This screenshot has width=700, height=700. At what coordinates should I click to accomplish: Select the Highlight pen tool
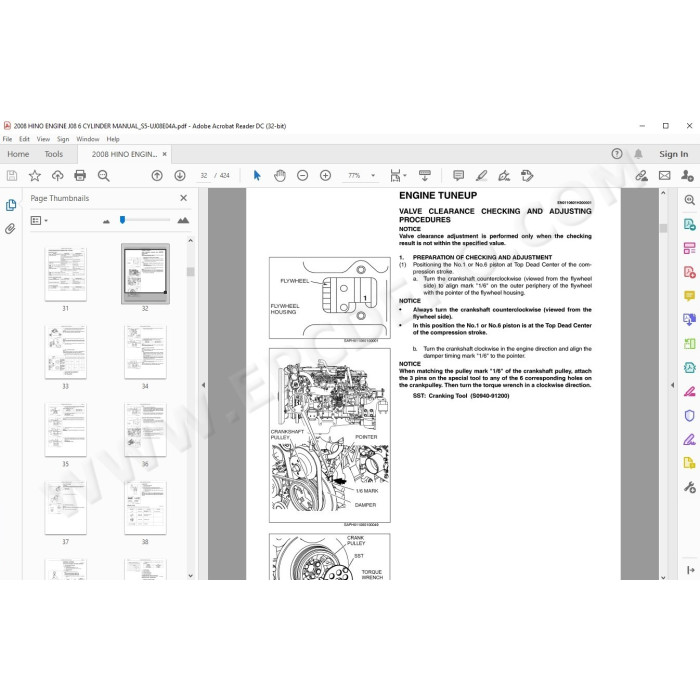481,175
